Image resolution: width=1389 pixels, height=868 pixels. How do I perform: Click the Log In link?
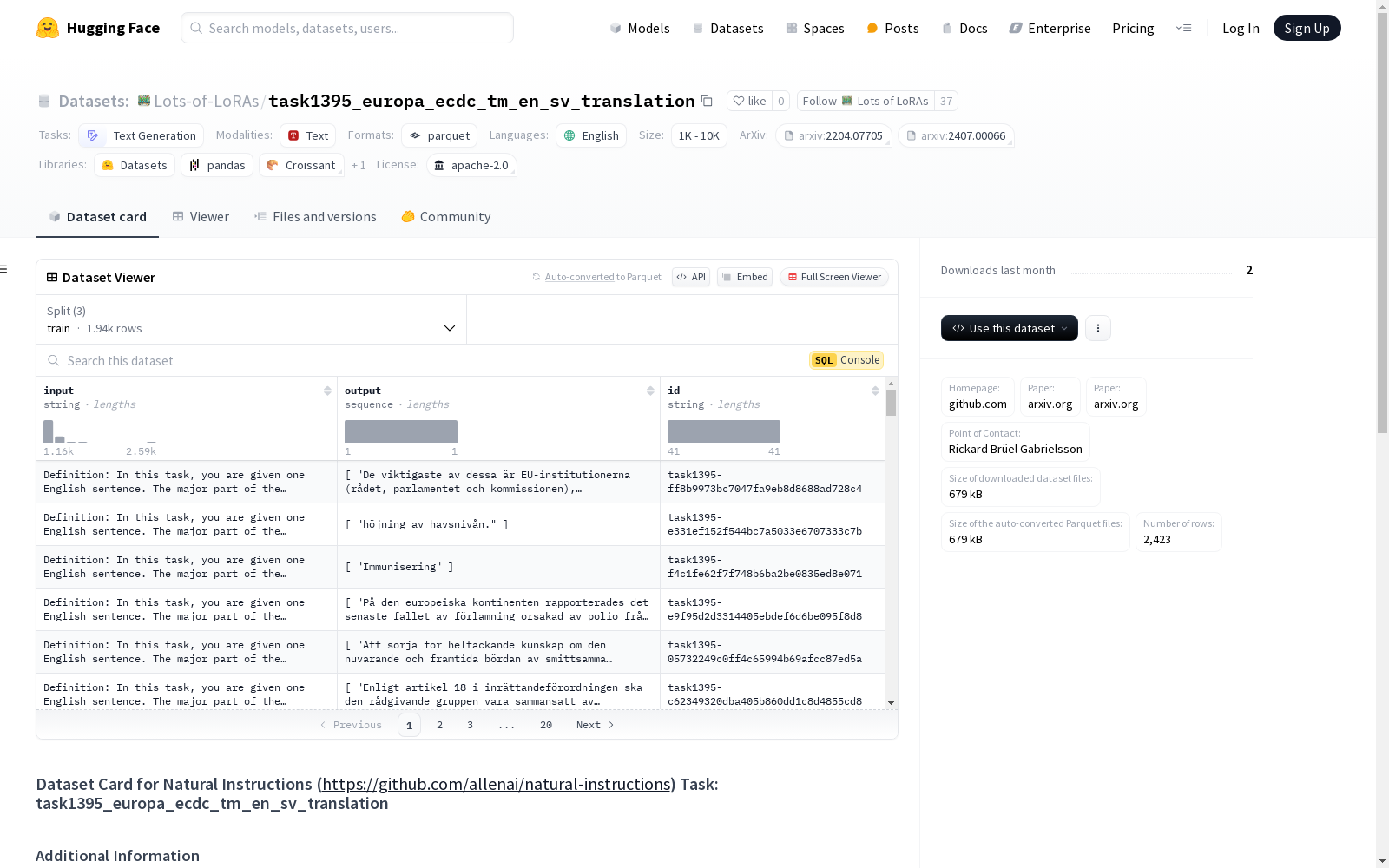coord(1241,28)
